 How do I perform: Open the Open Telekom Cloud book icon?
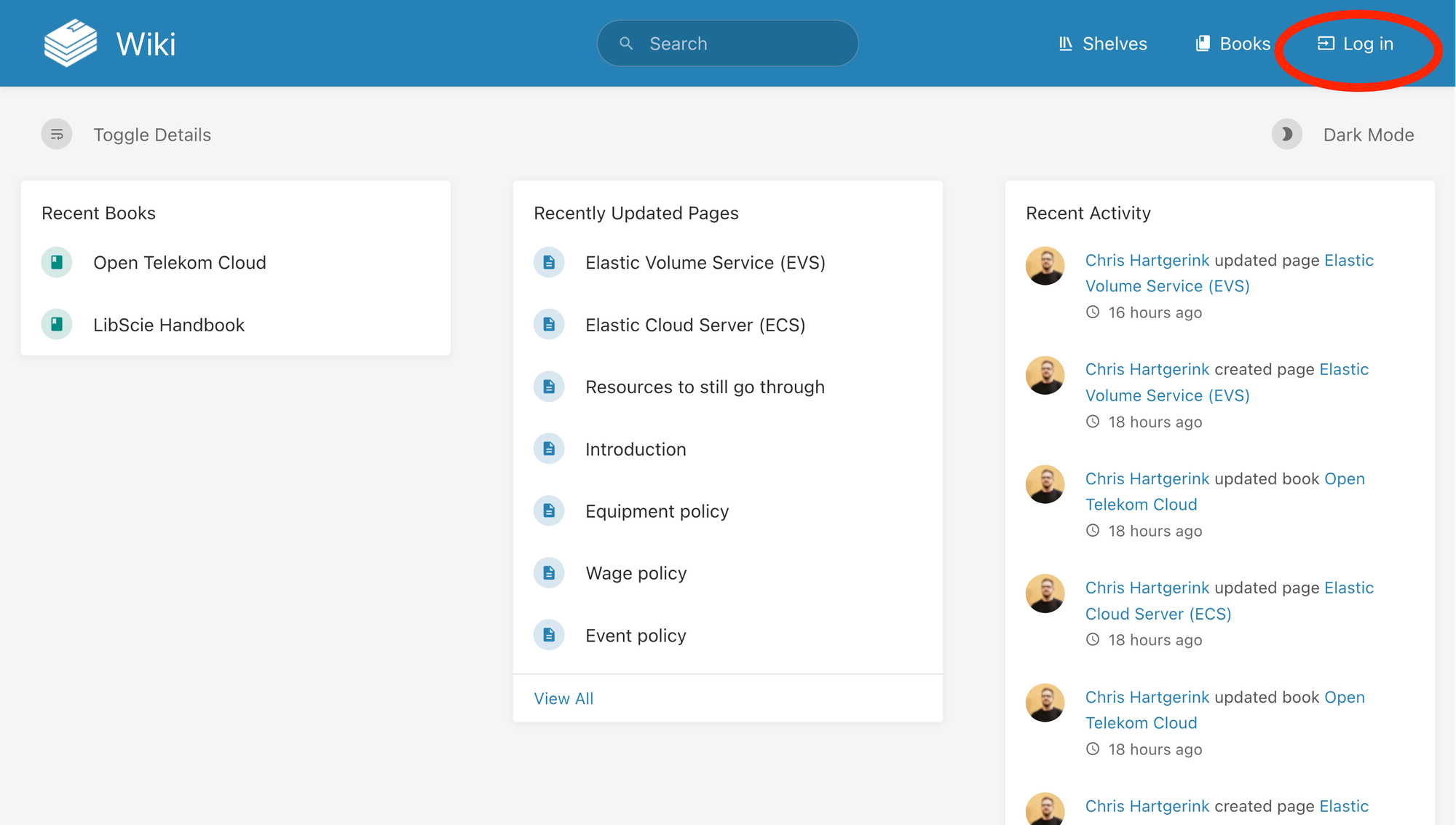(57, 263)
